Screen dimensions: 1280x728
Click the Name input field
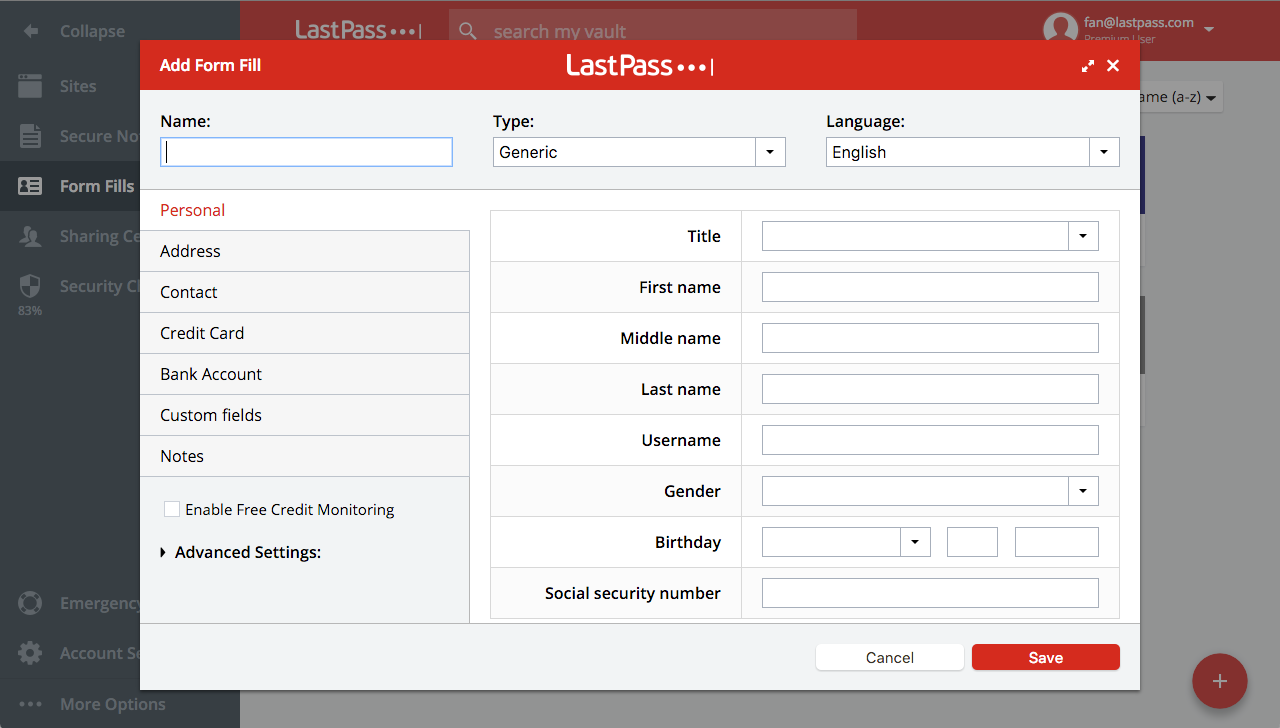coord(306,152)
